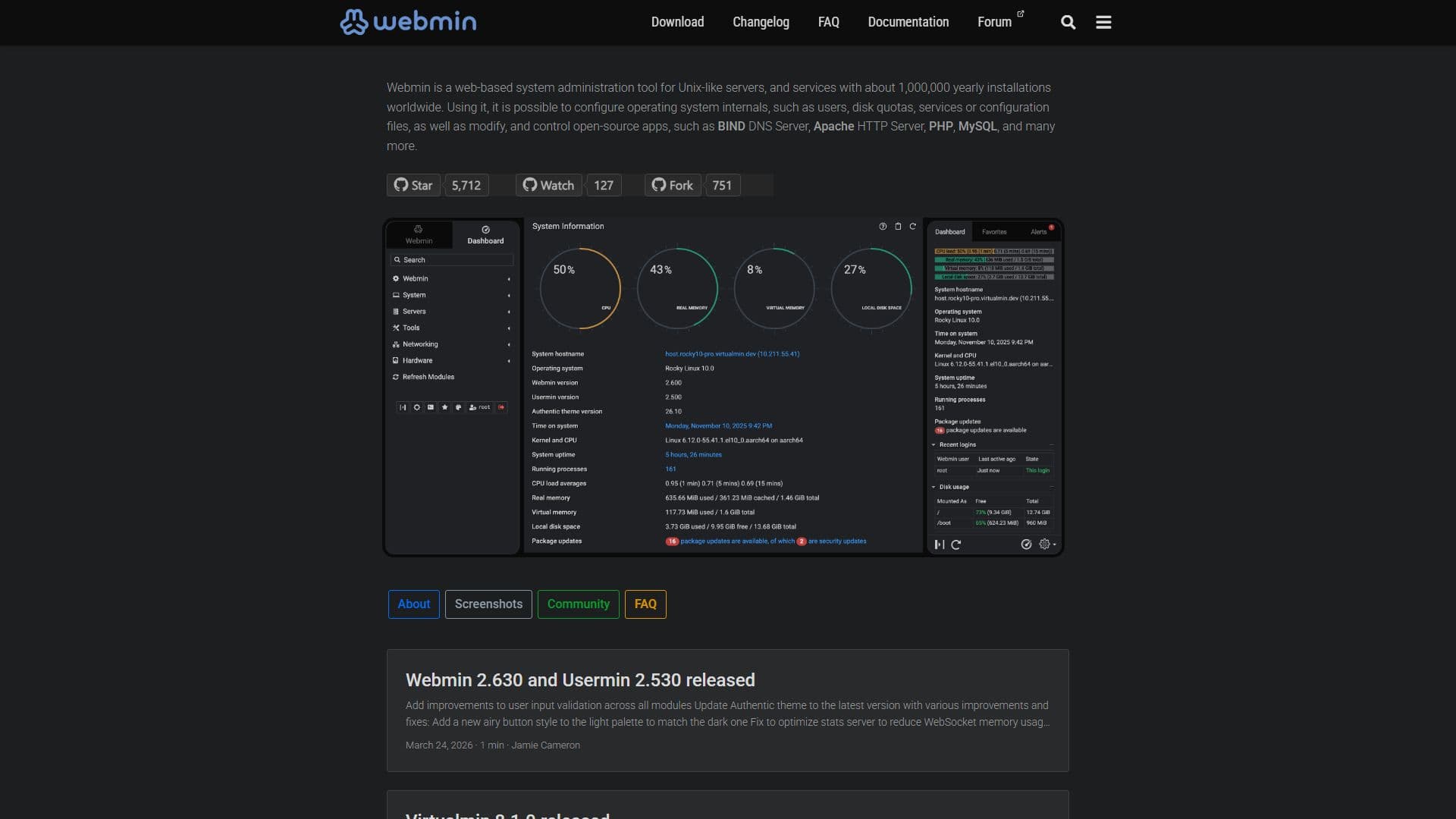Open the site search magnifier icon
This screenshot has width=1456, height=819.
click(1068, 22)
